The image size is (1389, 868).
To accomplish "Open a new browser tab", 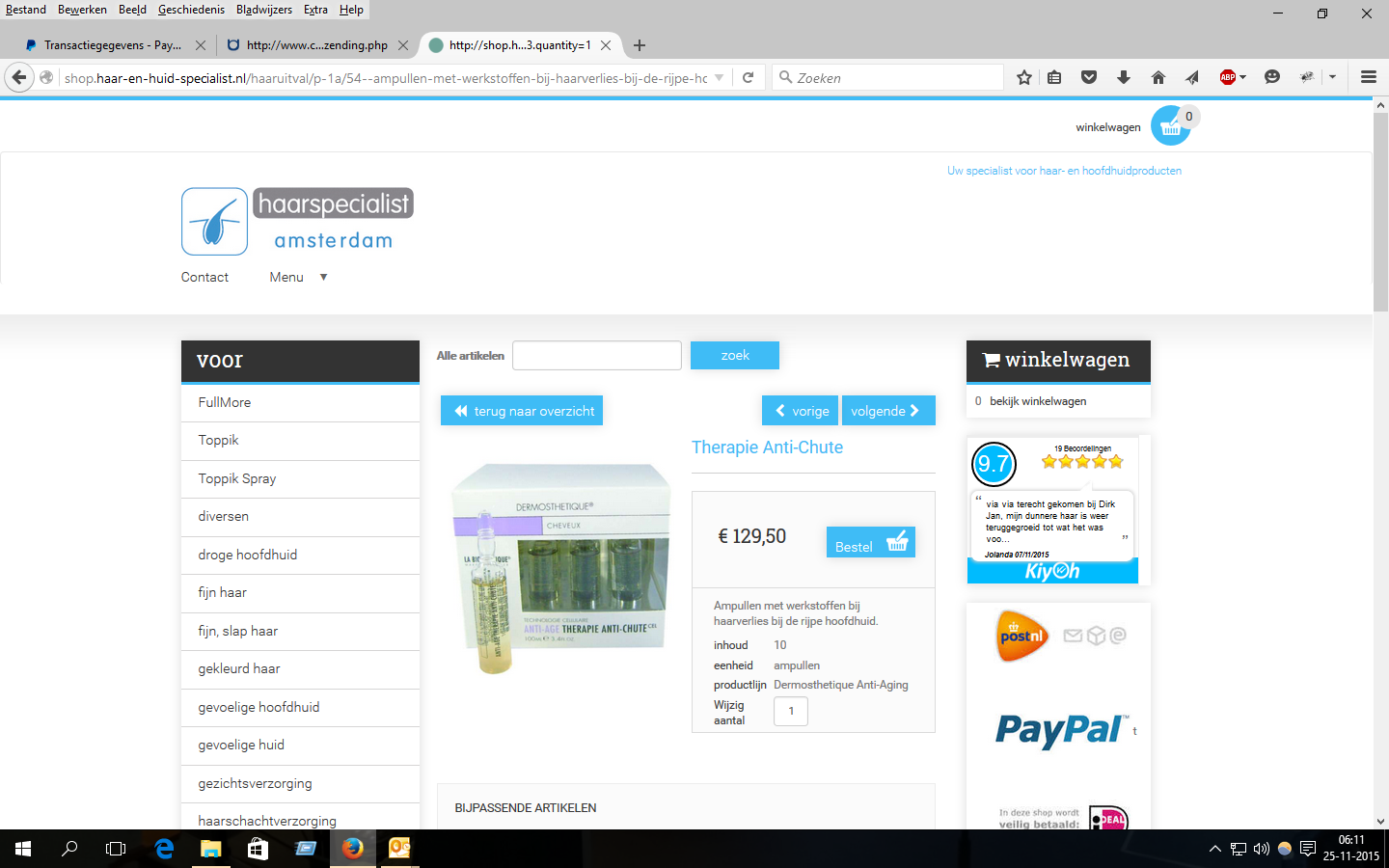I will coord(640,45).
